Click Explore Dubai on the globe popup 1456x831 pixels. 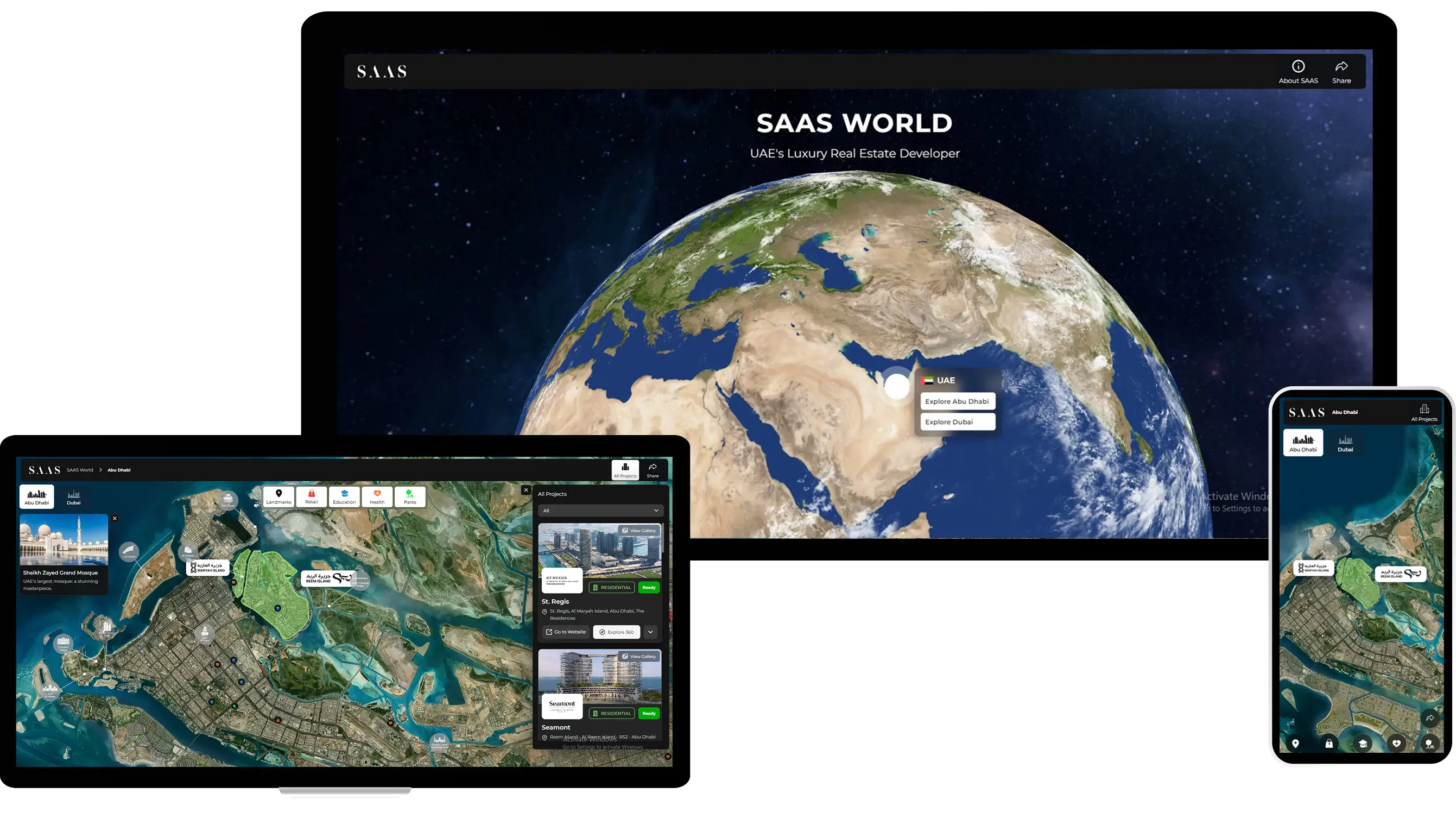click(957, 422)
